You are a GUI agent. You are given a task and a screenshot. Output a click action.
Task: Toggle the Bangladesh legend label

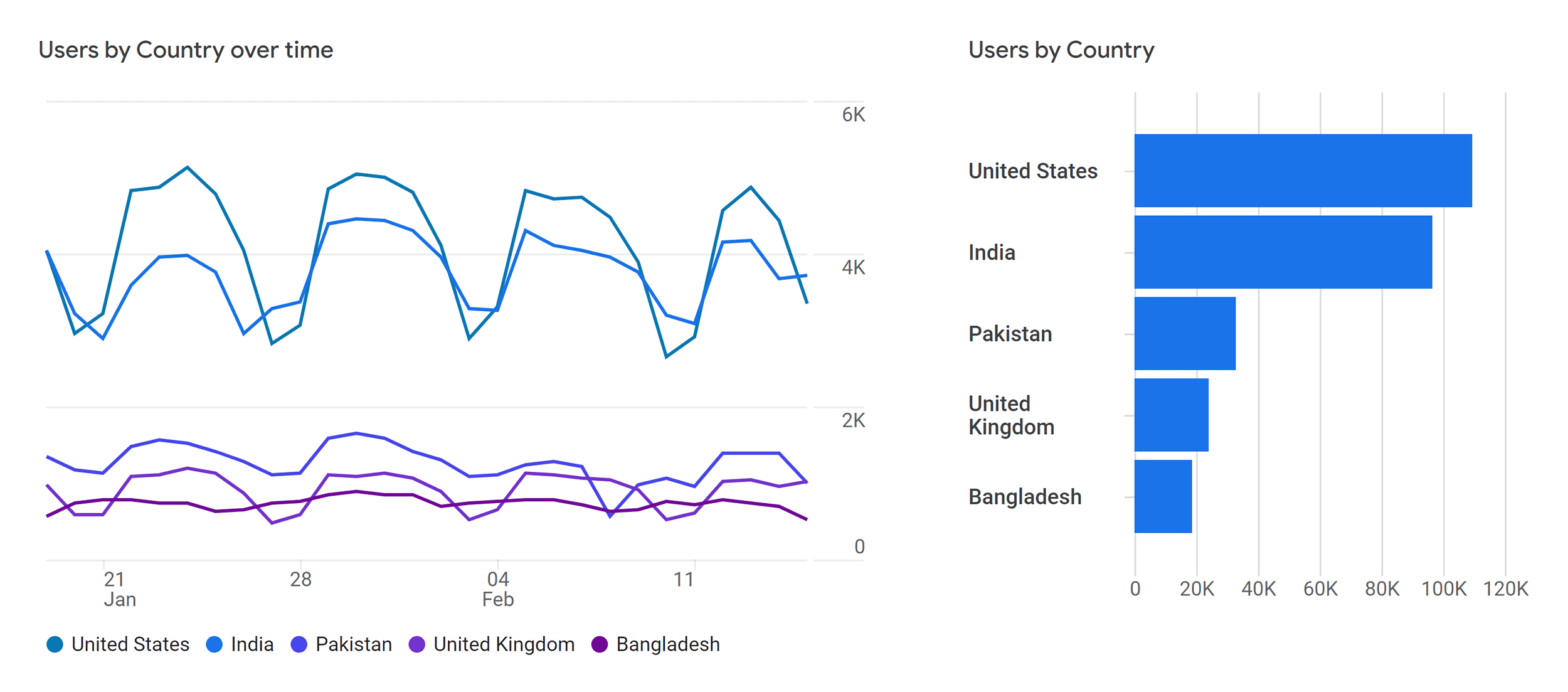[x=668, y=644]
